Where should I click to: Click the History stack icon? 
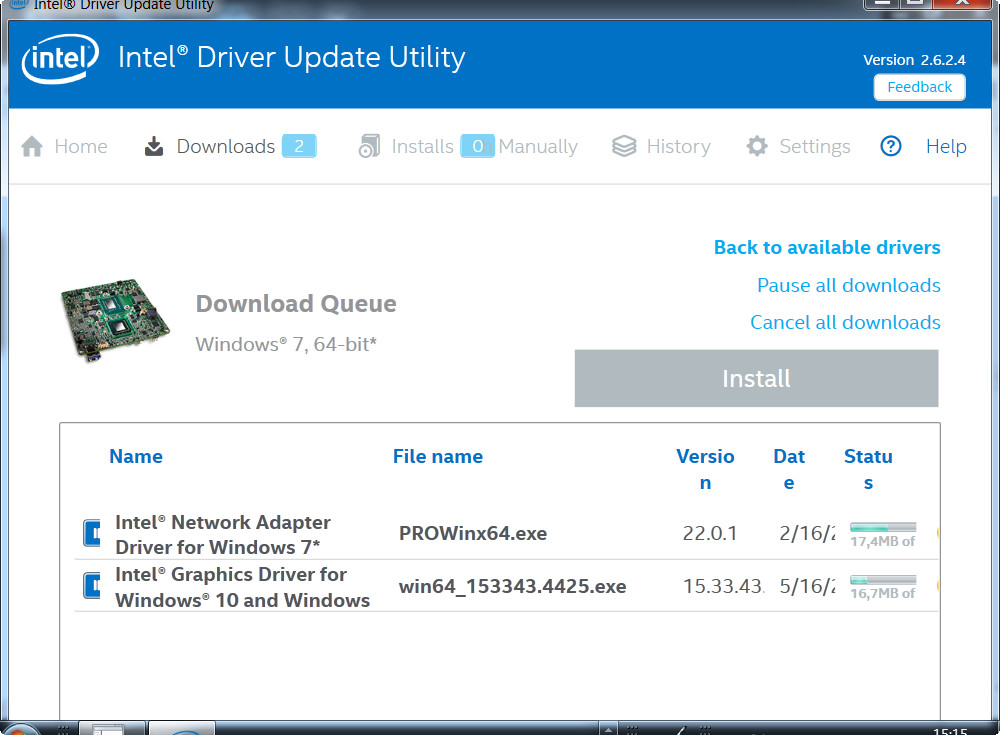point(624,146)
